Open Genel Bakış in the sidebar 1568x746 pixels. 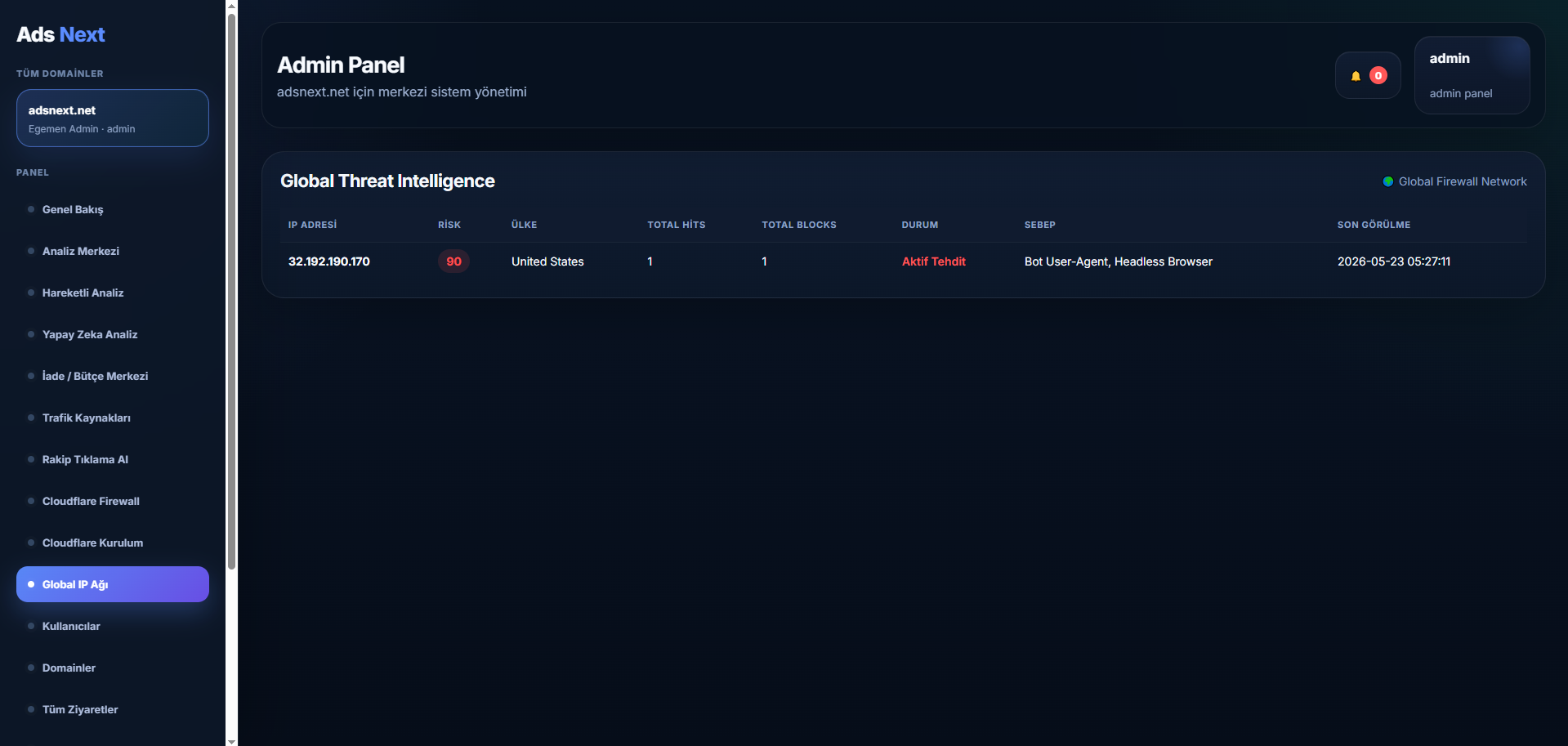[113, 209]
